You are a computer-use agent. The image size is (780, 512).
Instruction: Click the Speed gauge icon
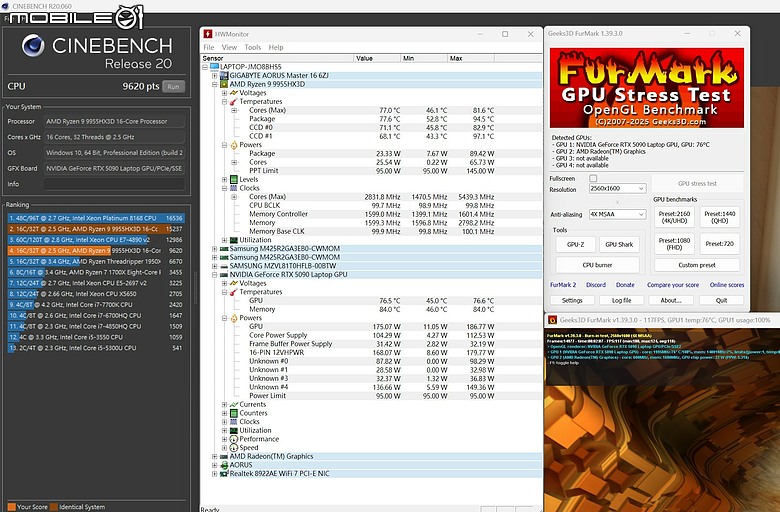[233, 448]
